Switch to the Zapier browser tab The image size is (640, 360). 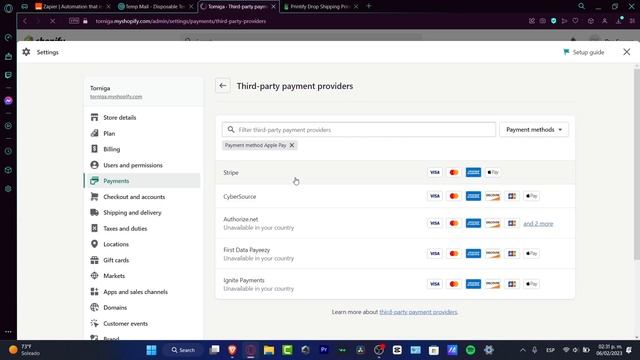pyautogui.click(x=72, y=7)
